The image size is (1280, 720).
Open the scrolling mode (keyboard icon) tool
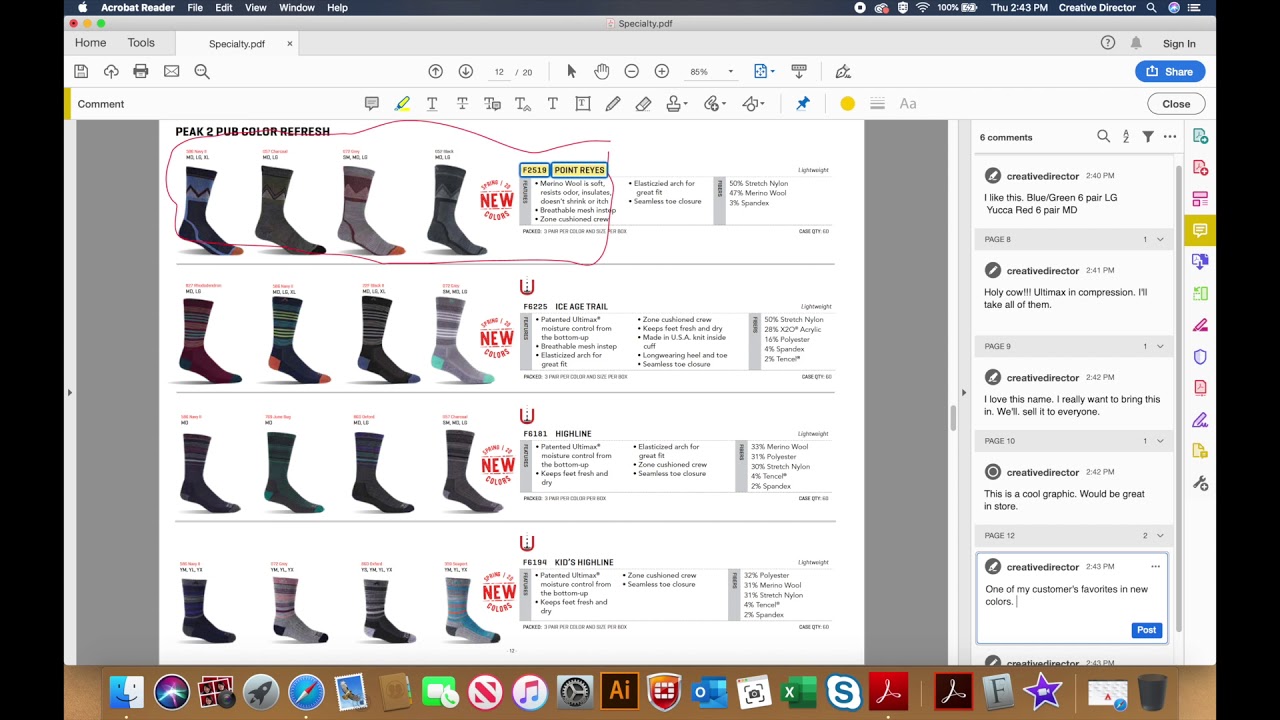pos(799,71)
